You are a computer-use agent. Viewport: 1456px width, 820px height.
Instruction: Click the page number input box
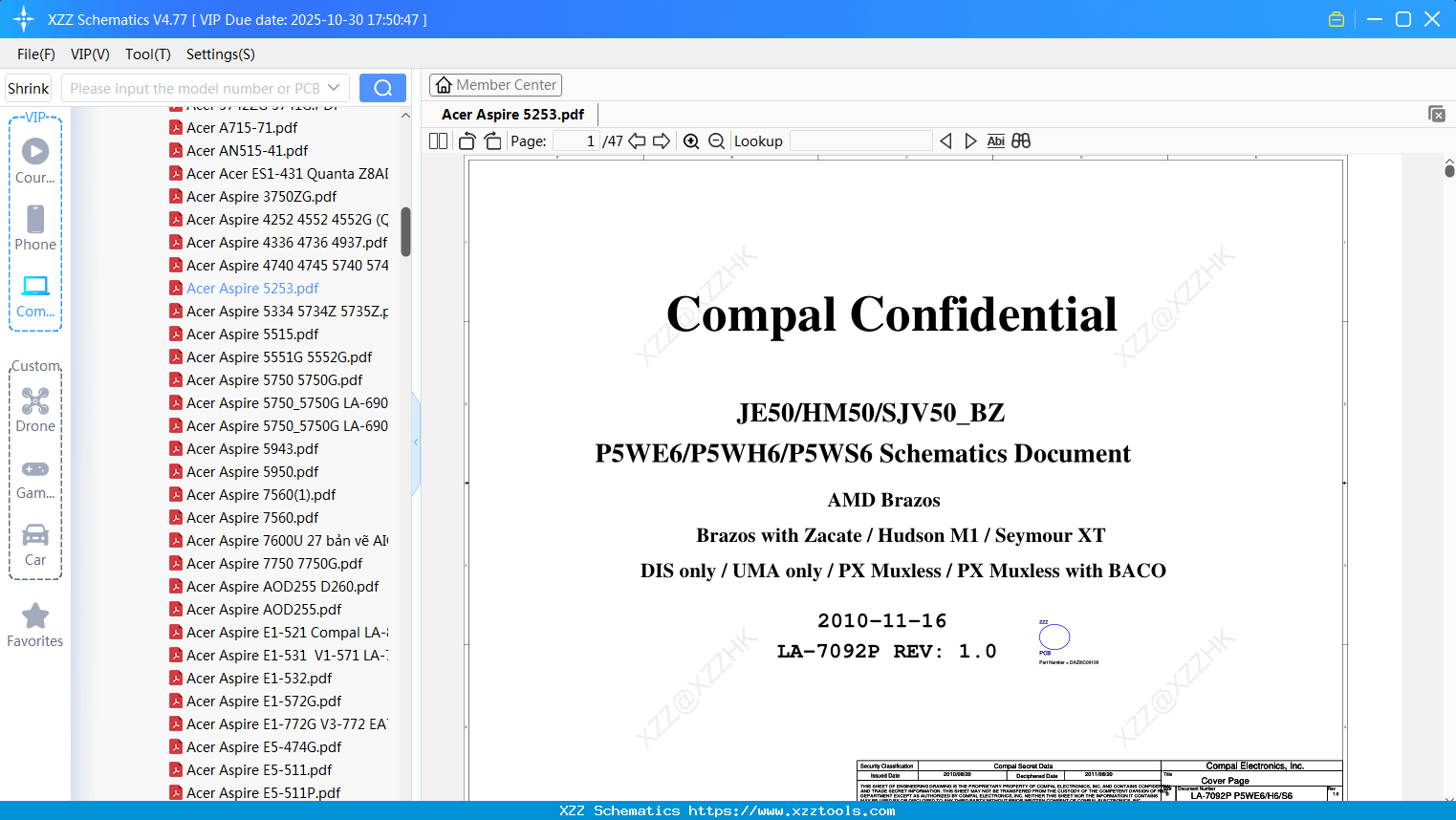[x=576, y=141]
